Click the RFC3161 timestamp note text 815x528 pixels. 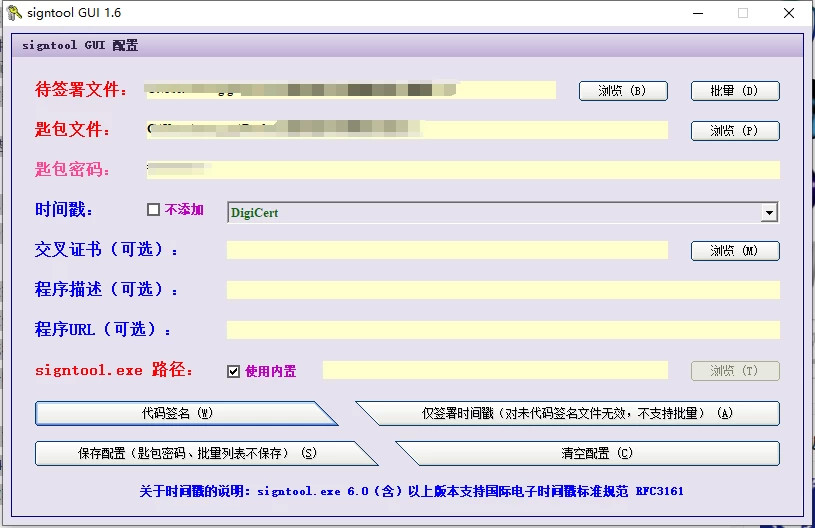click(x=411, y=491)
